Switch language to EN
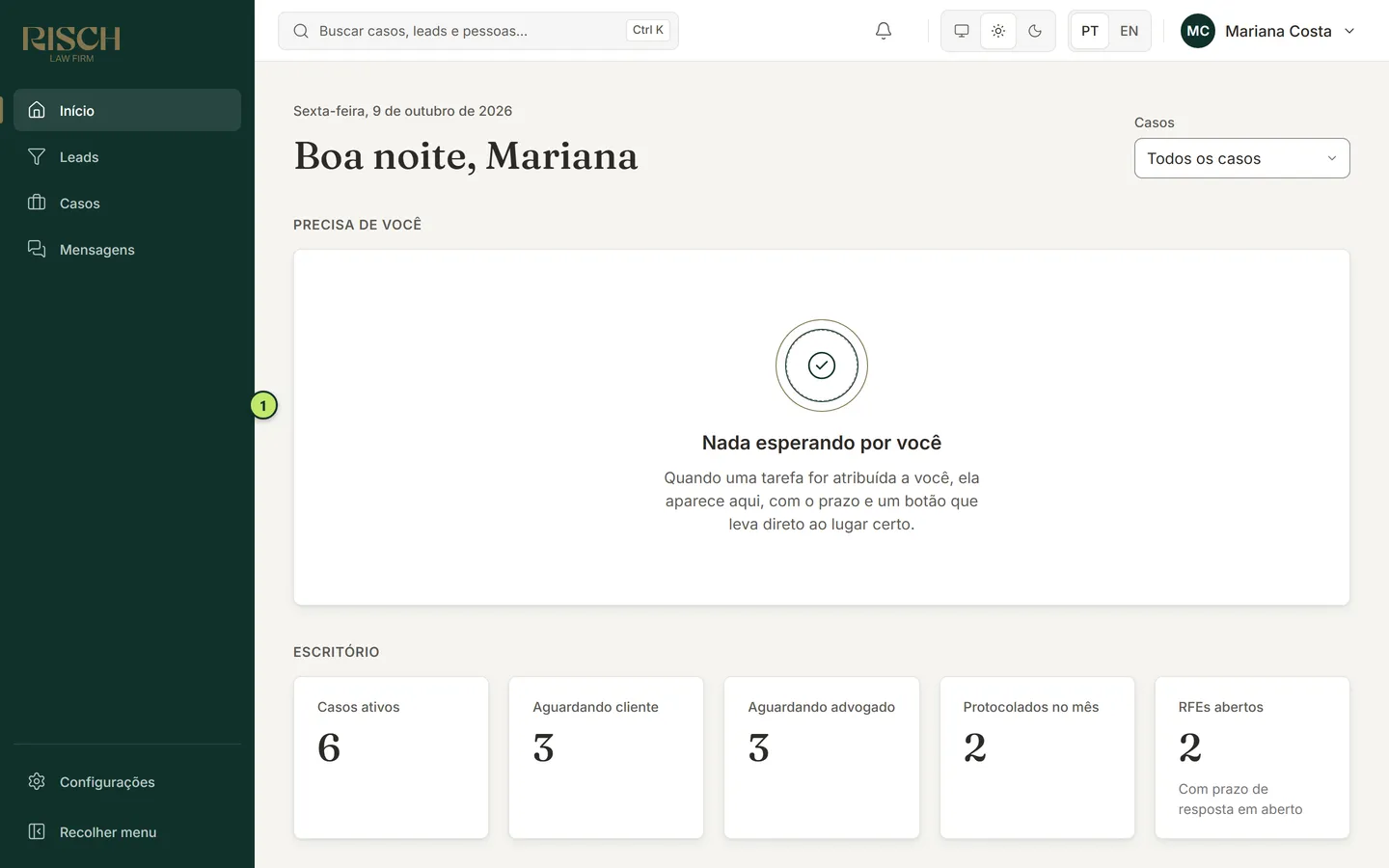1389x868 pixels. 1130,31
